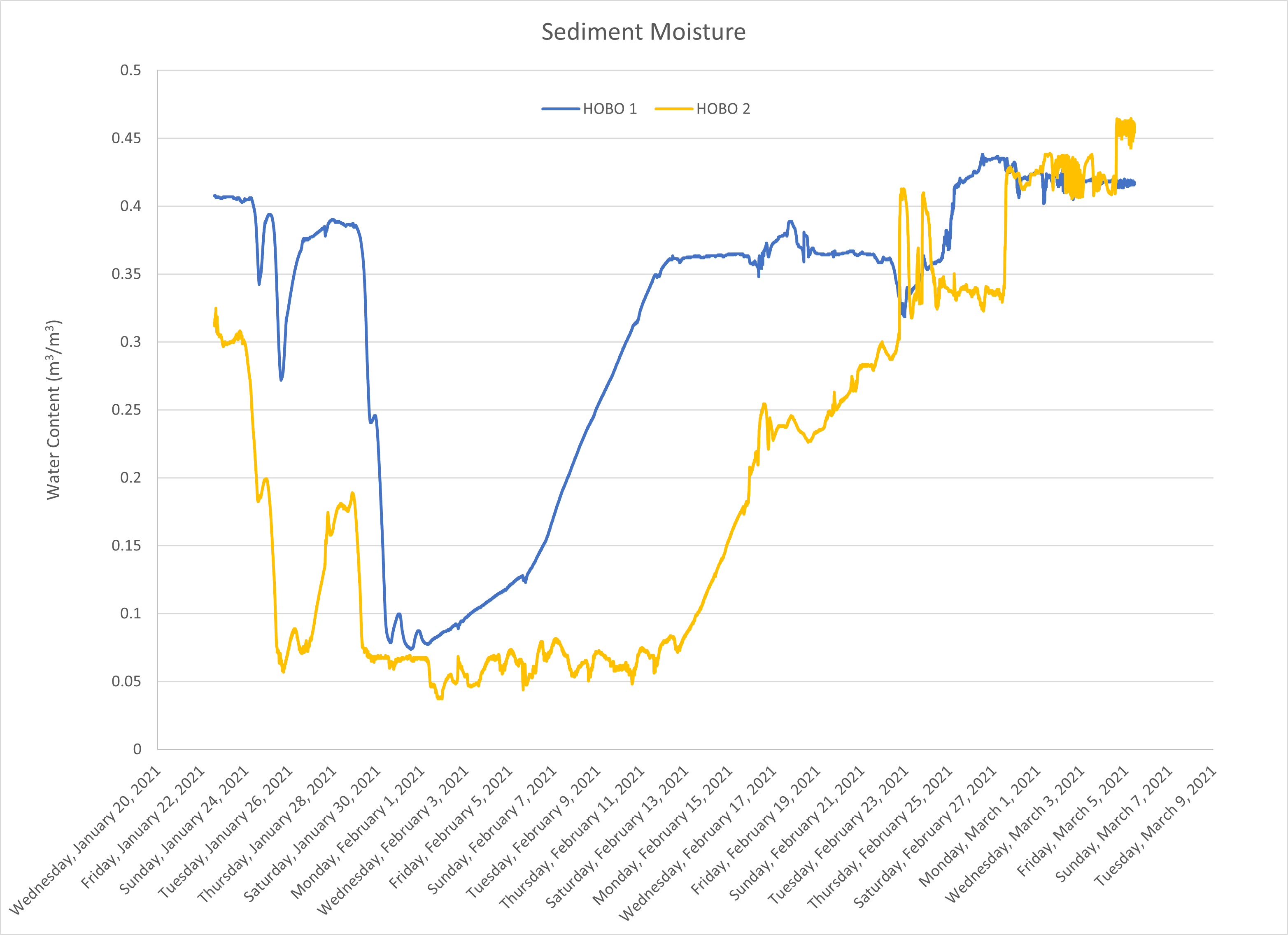Select the "Wednesday, January 20, 2021" date label
The image size is (1288, 935).
[x=85, y=841]
